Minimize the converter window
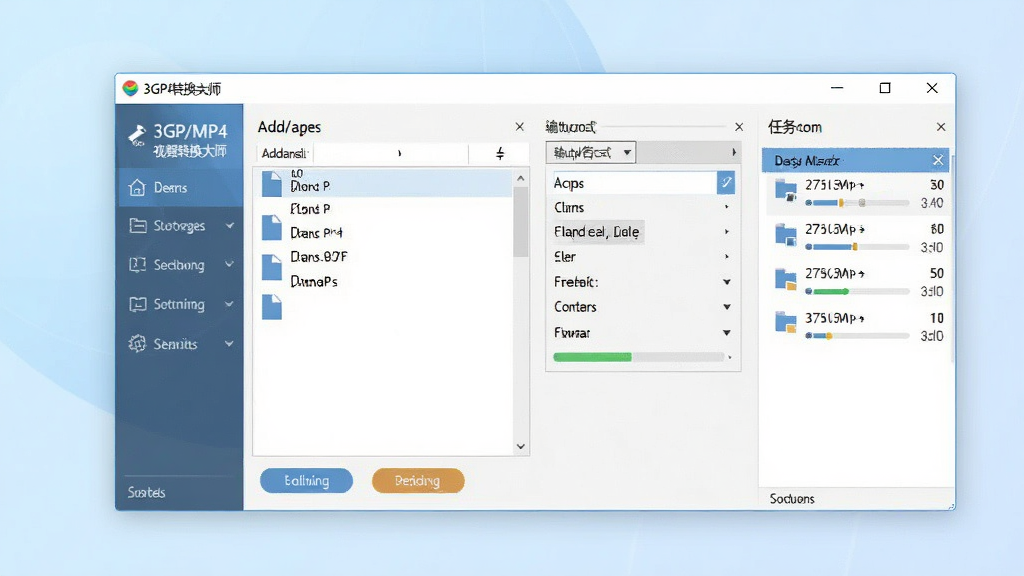This screenshot has width=1024, height=576. (837, 88)
